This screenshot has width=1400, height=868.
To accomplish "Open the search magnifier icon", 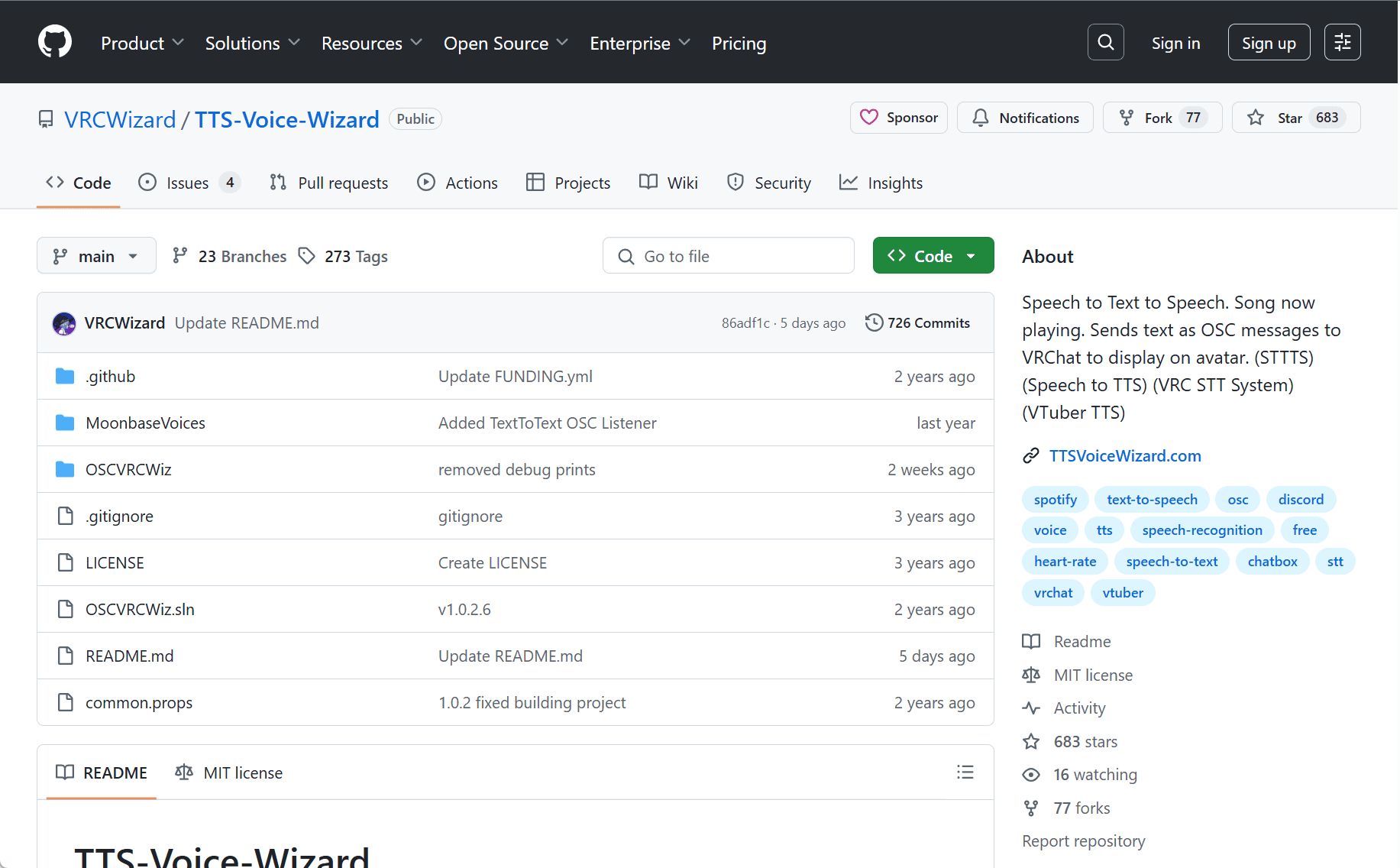I will click(x=1105, y=42).
